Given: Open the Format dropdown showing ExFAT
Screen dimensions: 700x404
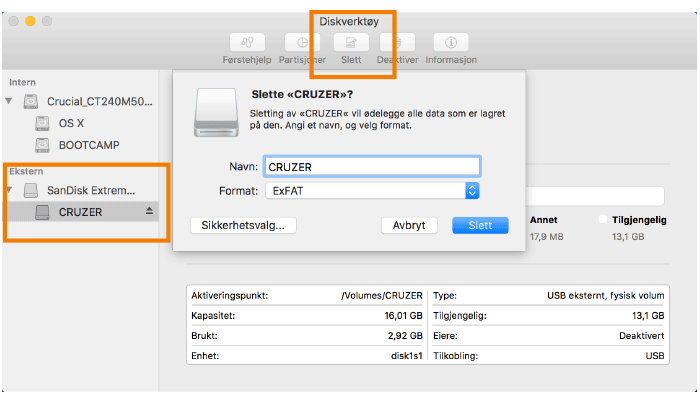Looking at the screenshot, I should pos(371,190).
